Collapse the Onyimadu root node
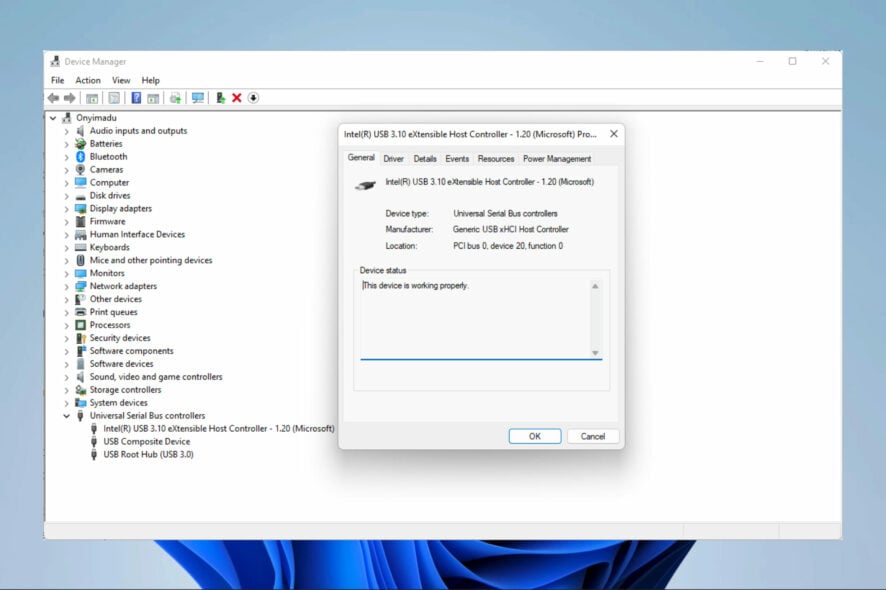Image resolution: width=886 pixels, height=590 pixels. 53,118
